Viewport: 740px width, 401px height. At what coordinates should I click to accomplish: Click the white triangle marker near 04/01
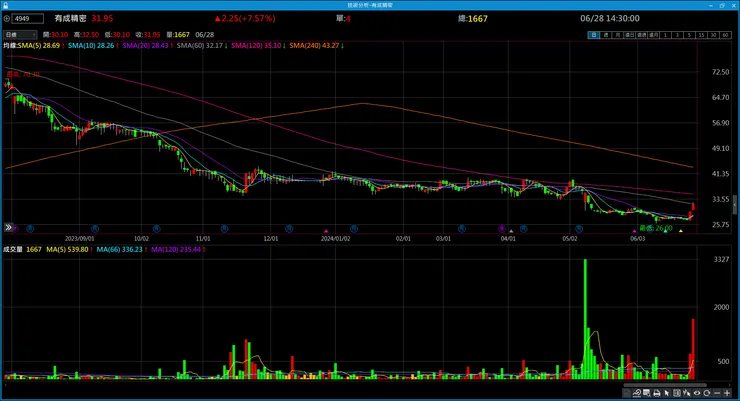pyautogui.click(x=511, y=231)
